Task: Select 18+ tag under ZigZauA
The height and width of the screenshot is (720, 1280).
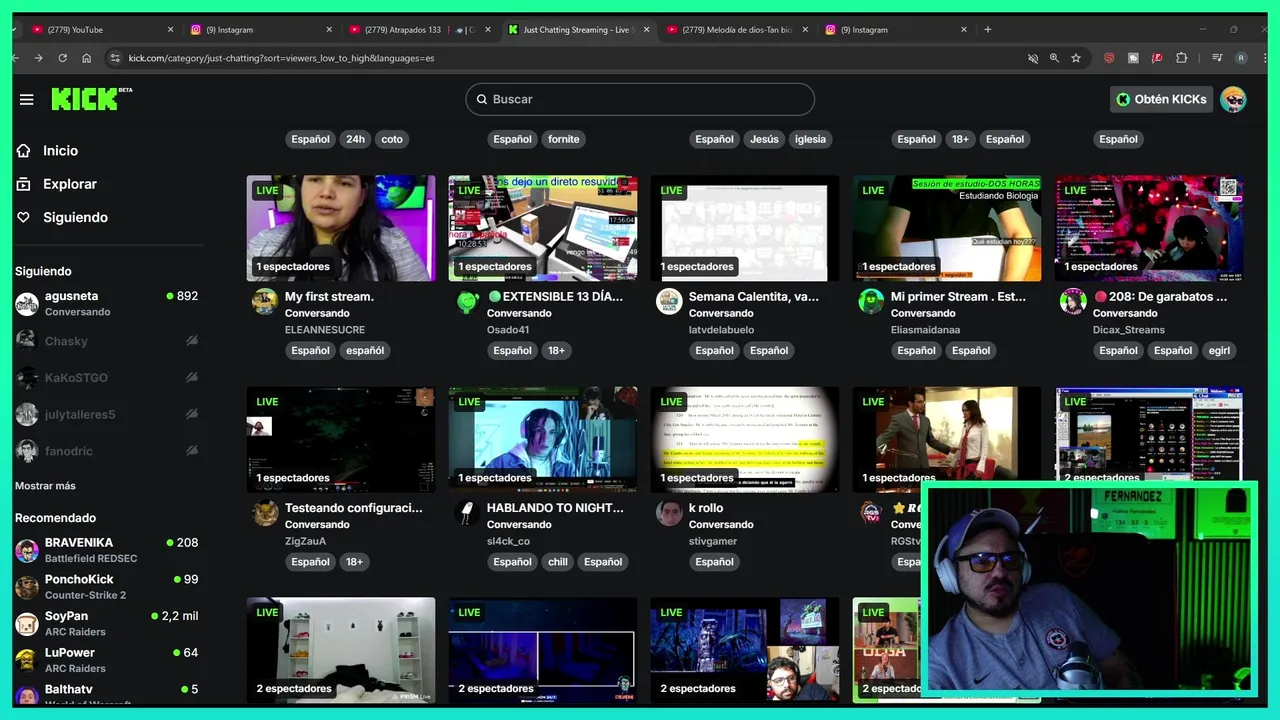Action: (354, 562)
